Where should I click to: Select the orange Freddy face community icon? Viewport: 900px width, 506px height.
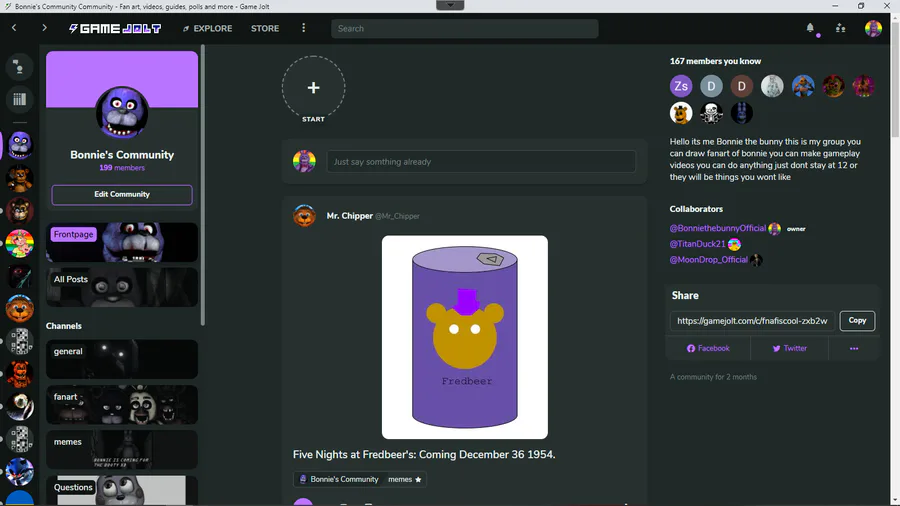tap(20, 309)
